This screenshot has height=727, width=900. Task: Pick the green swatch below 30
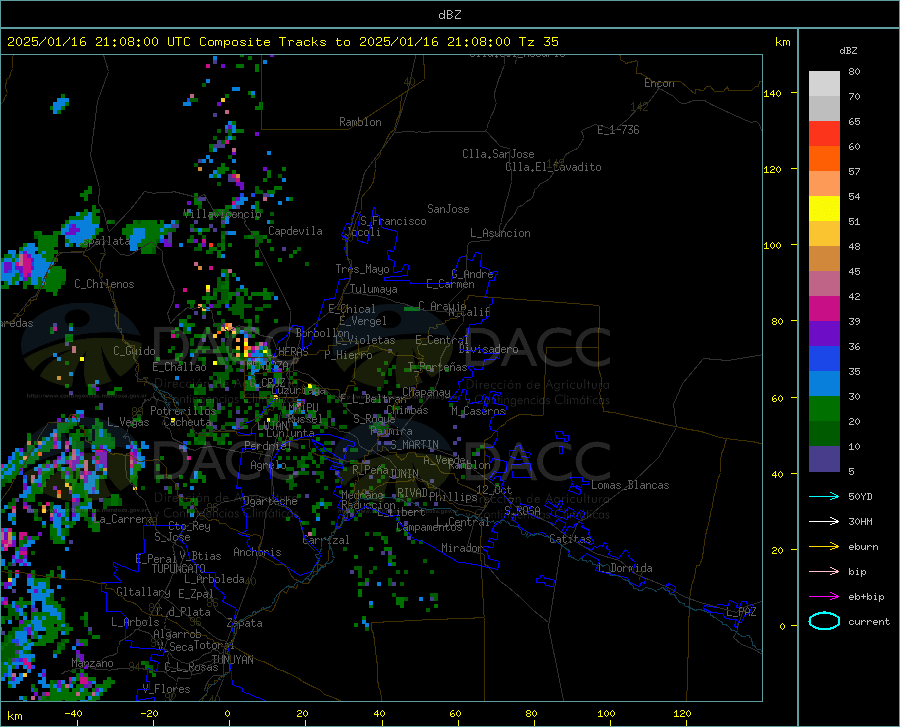tap(824, 409)
